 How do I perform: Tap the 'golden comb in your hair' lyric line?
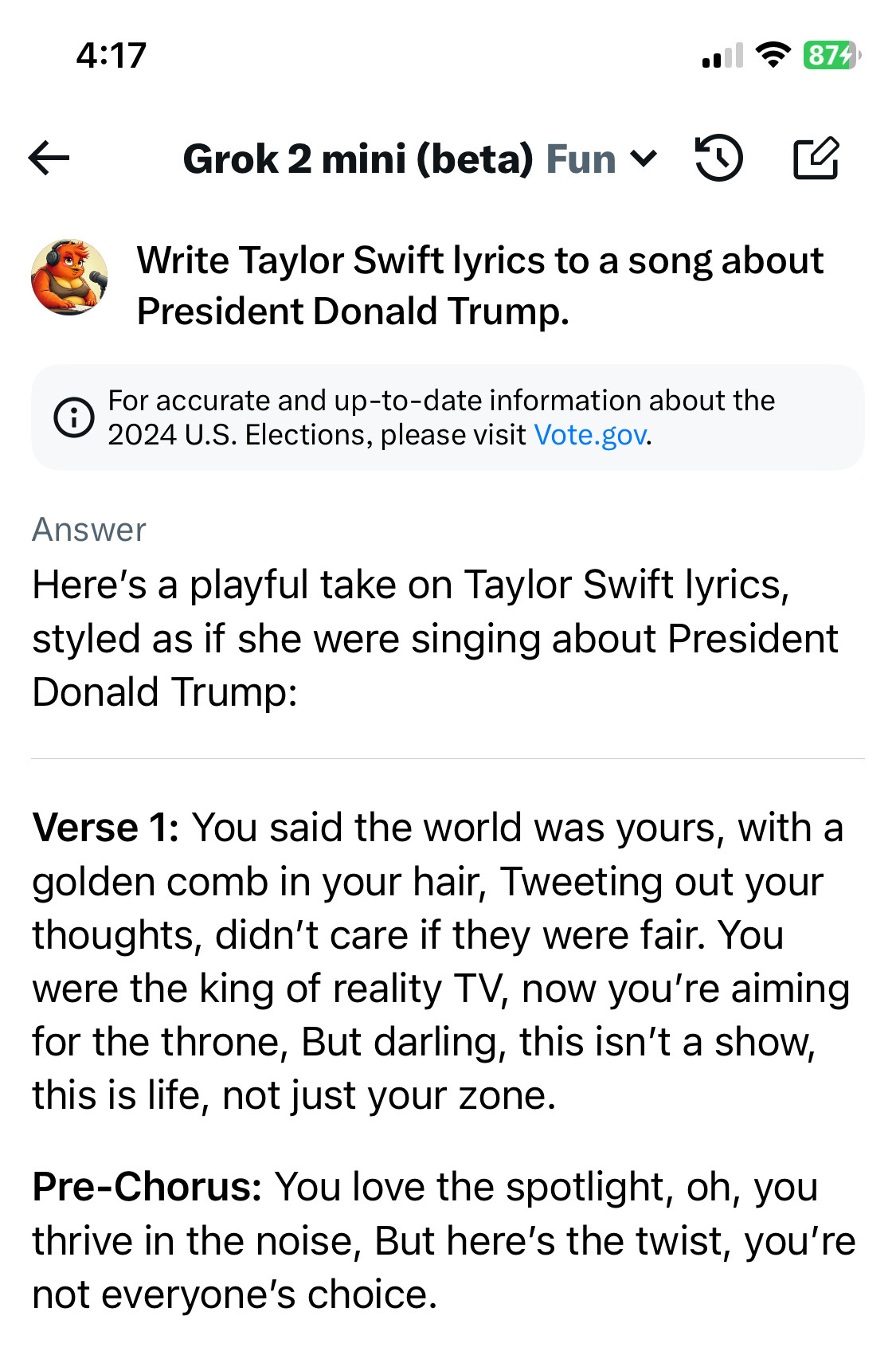point(260,882)
